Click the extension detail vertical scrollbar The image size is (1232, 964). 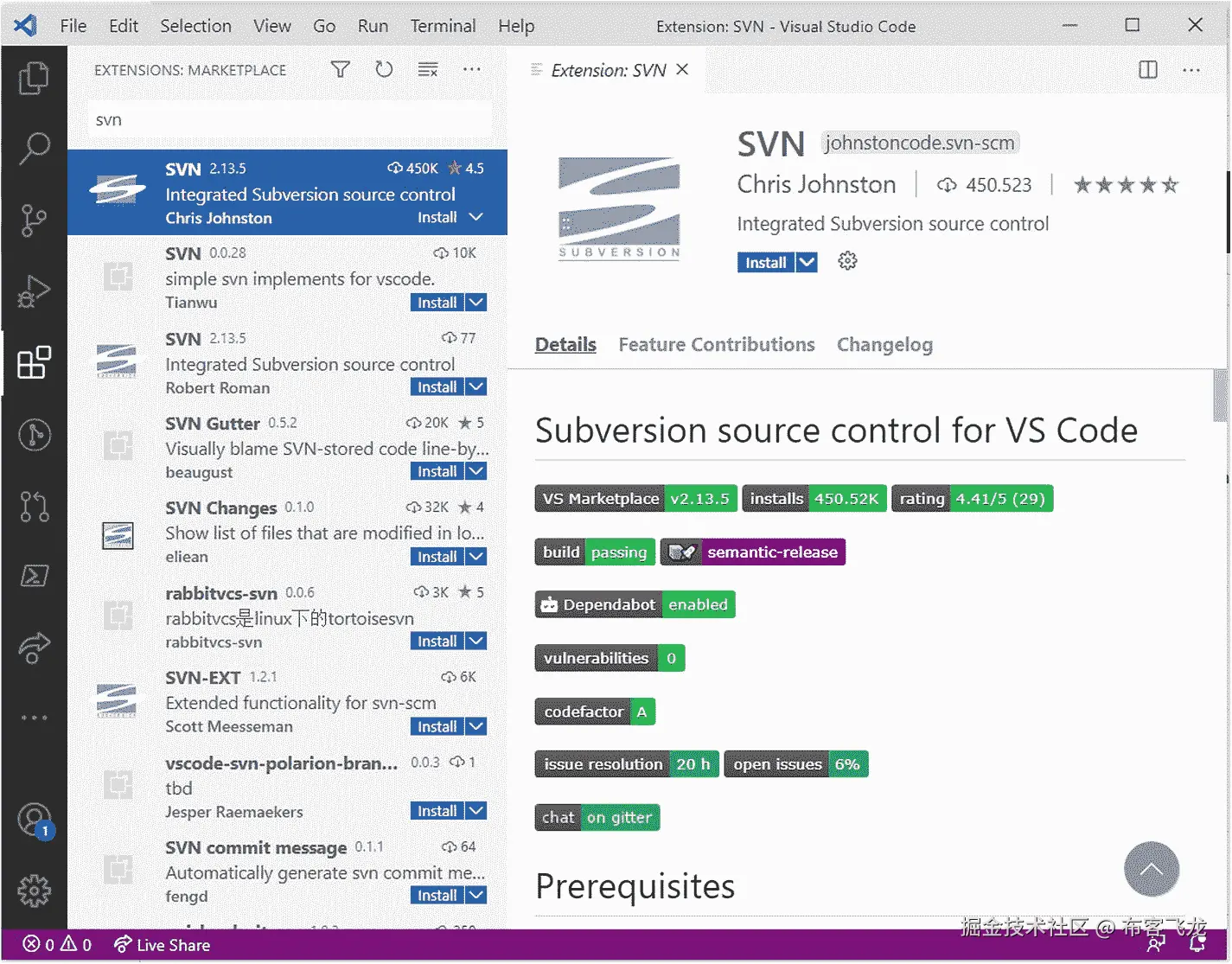(1220, 396)
